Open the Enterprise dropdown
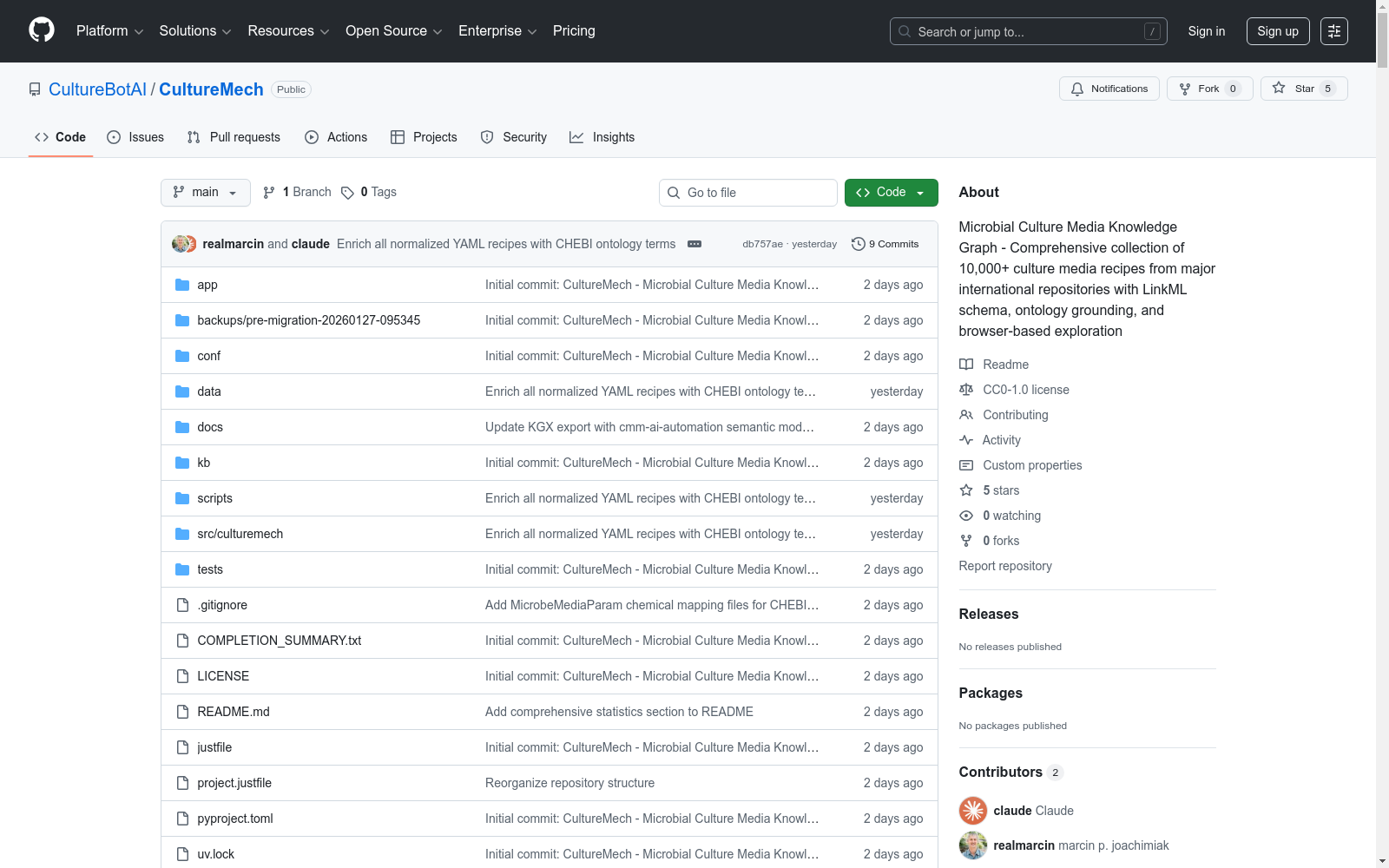Screen dimensions: 1389x868 coord(497,31)
